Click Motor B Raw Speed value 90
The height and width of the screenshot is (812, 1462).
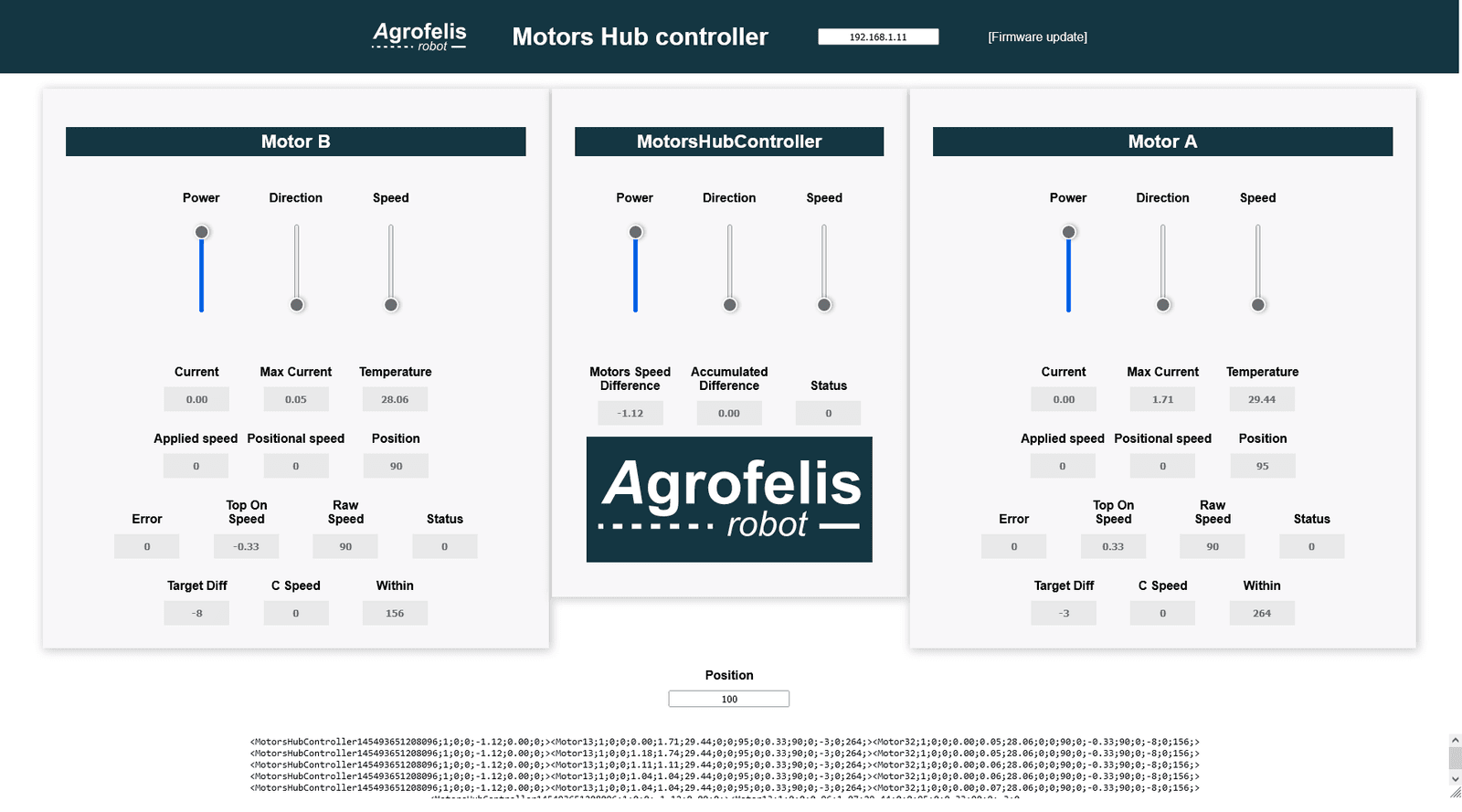pos(345,546)
